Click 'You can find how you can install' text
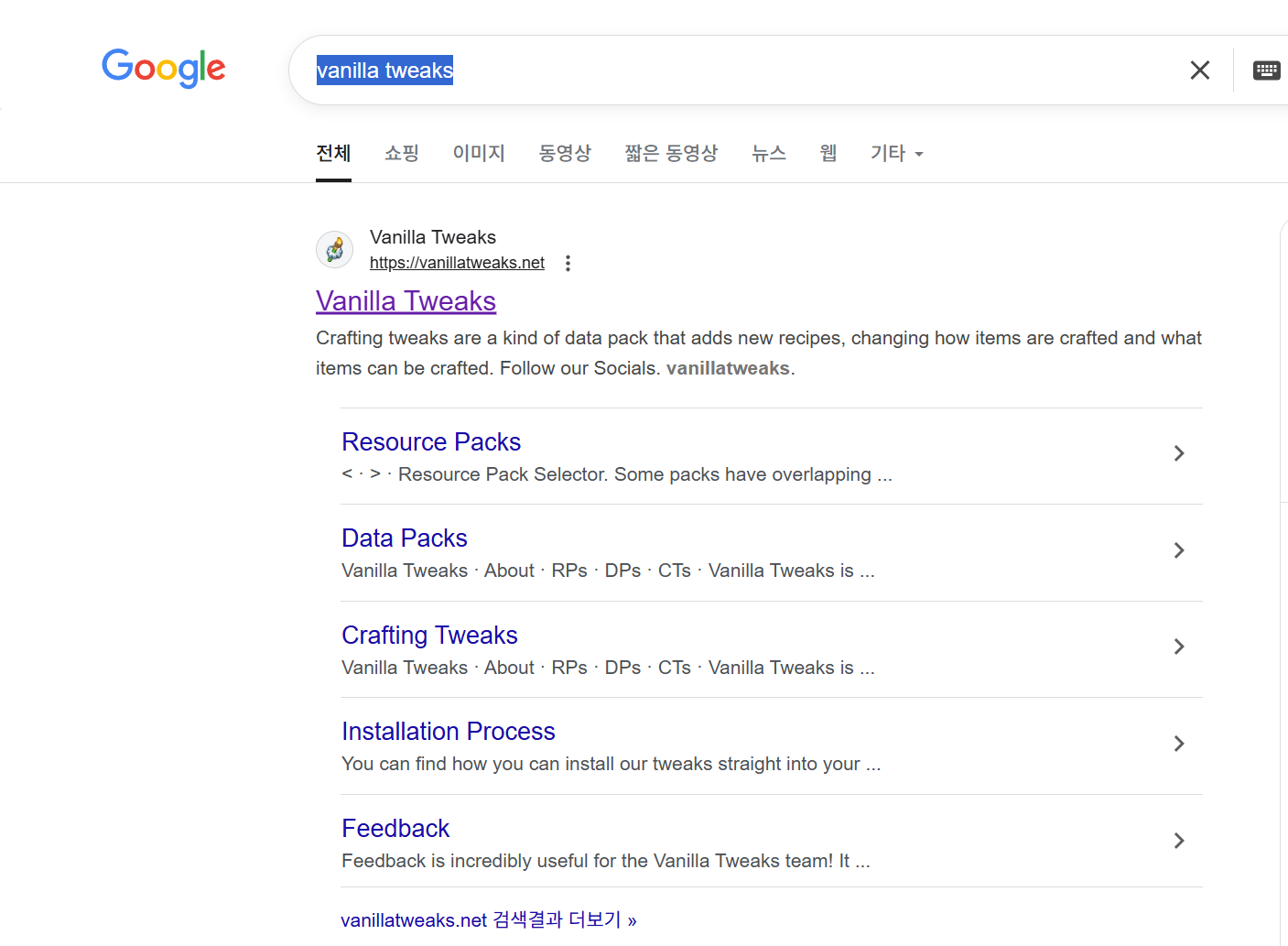 (612, 764)
